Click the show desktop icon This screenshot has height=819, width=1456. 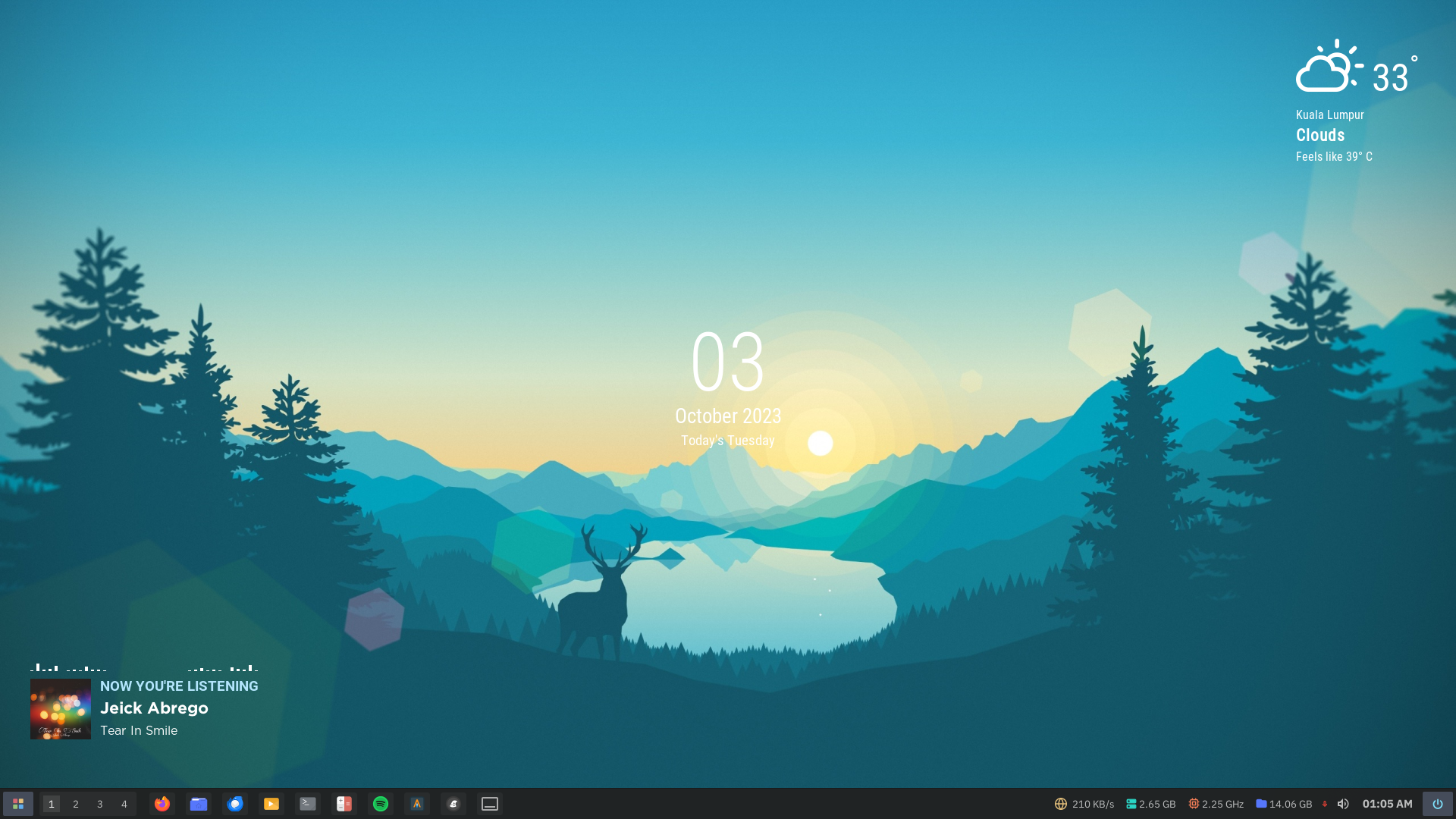[x=490, y=804]
